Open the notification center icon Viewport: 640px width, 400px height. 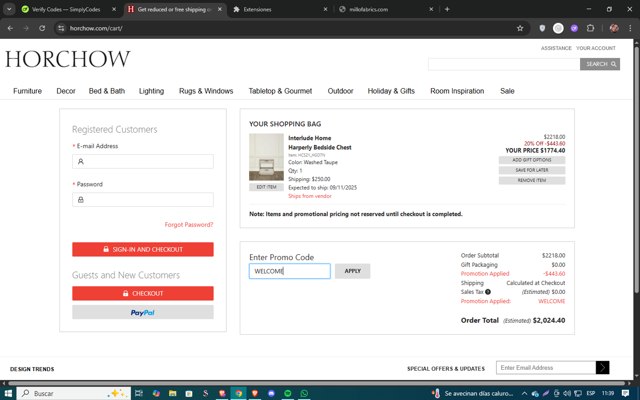(x=625, y=393)
